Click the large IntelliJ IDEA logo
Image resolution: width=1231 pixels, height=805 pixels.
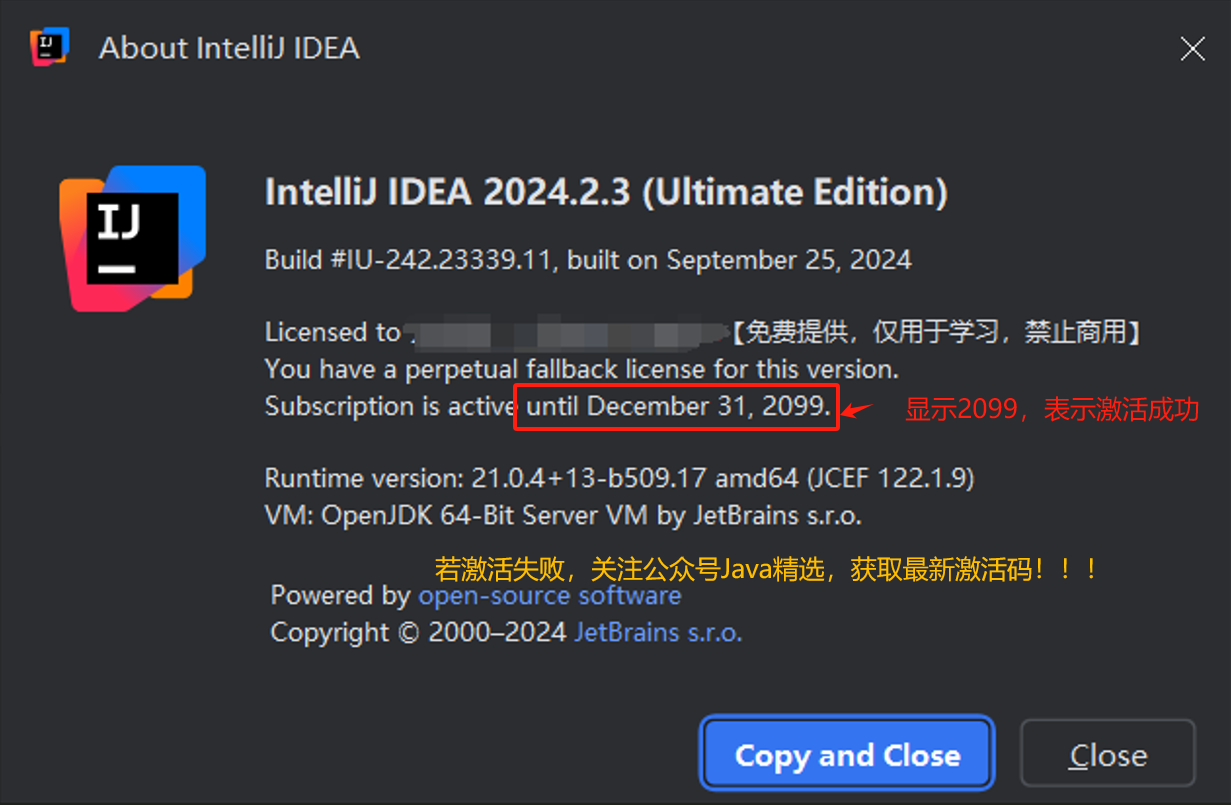133,238
